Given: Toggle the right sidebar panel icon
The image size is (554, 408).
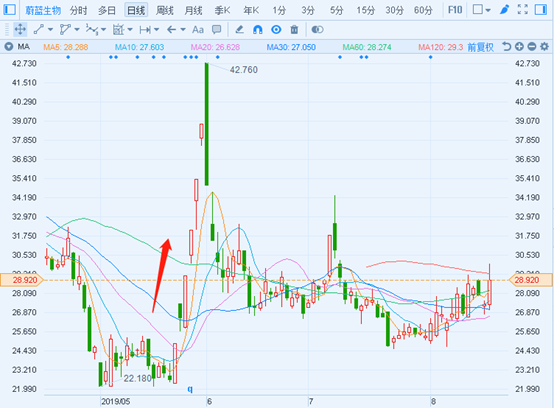Looking at the screenshot, I should coord(541,9).
